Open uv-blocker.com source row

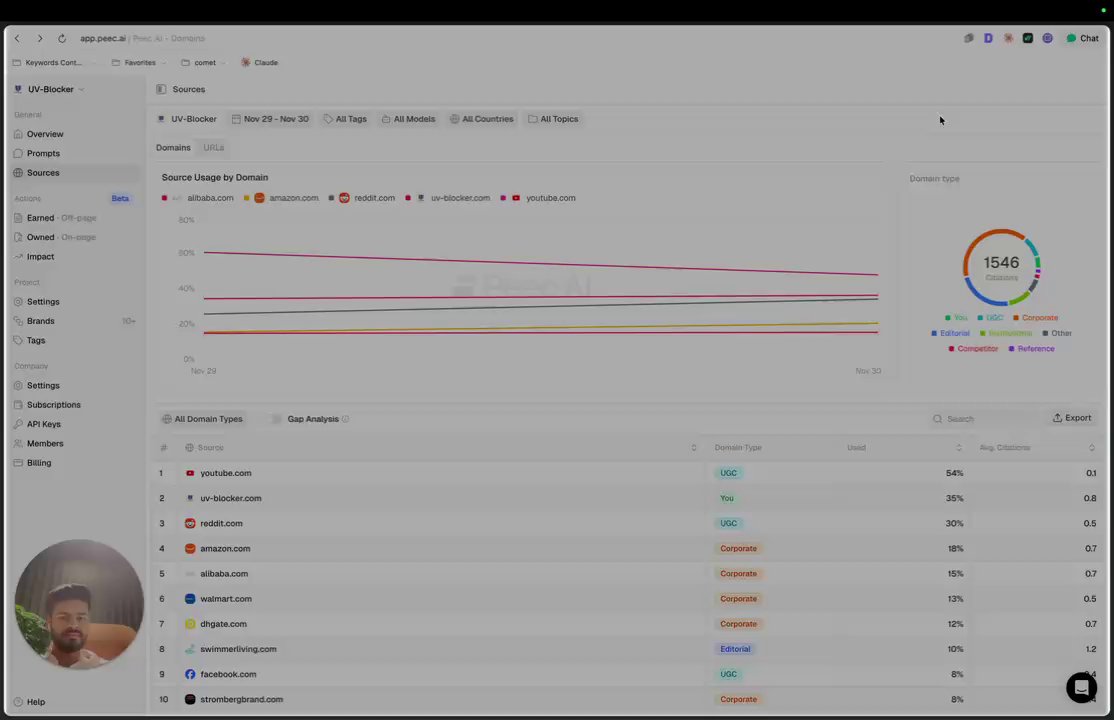coord(627,498)
